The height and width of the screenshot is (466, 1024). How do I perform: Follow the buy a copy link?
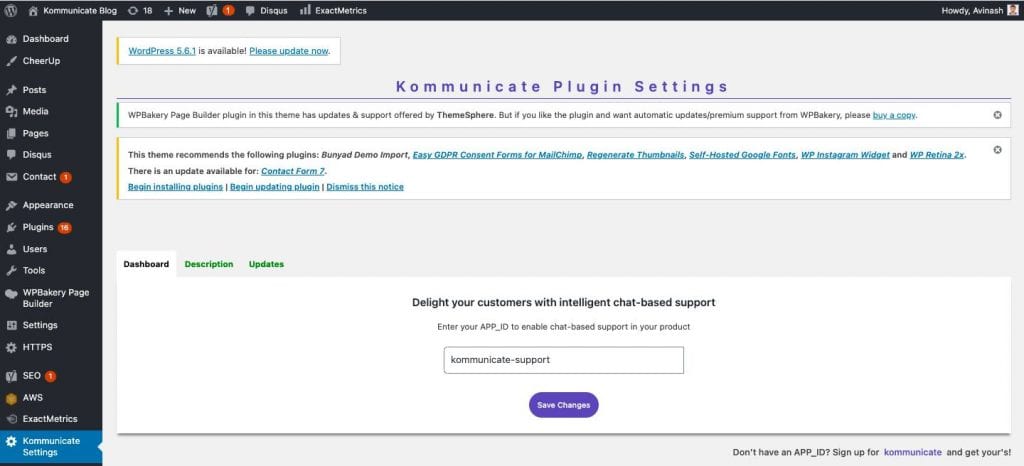(894, 115)
